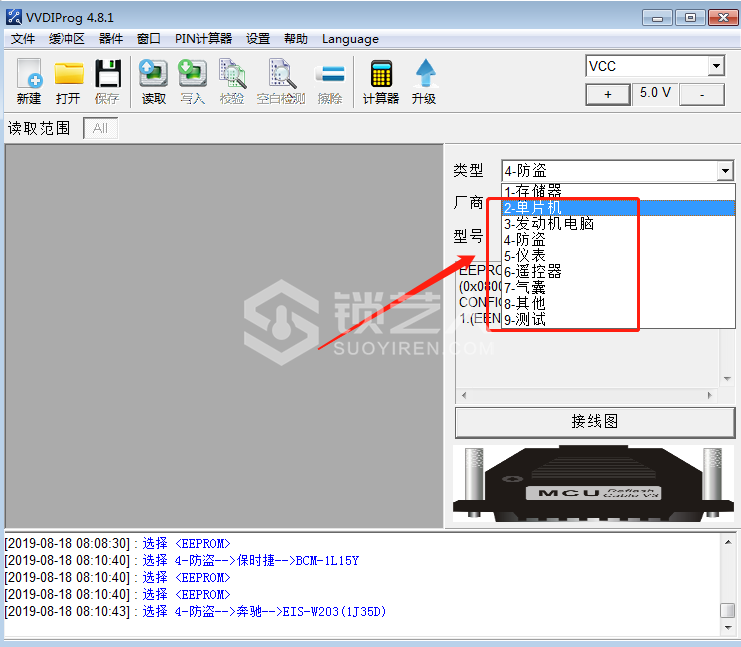
Task: Close the VVDIProg window
Action: click(x=723, y=17)
